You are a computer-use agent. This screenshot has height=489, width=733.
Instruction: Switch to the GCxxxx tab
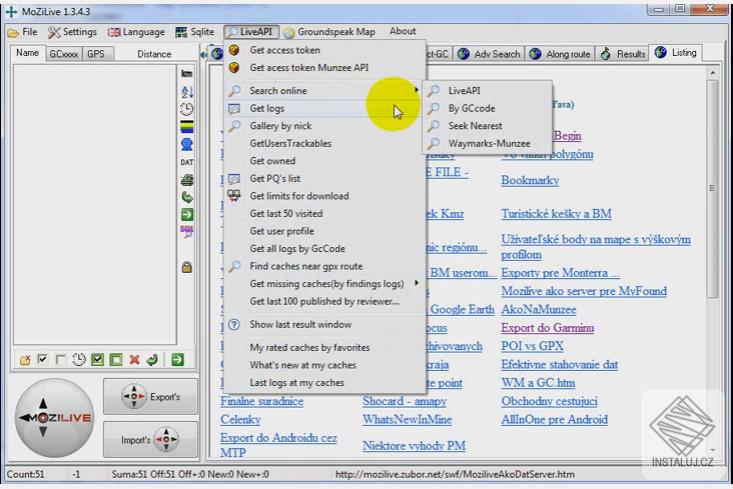tap(64, 54)
